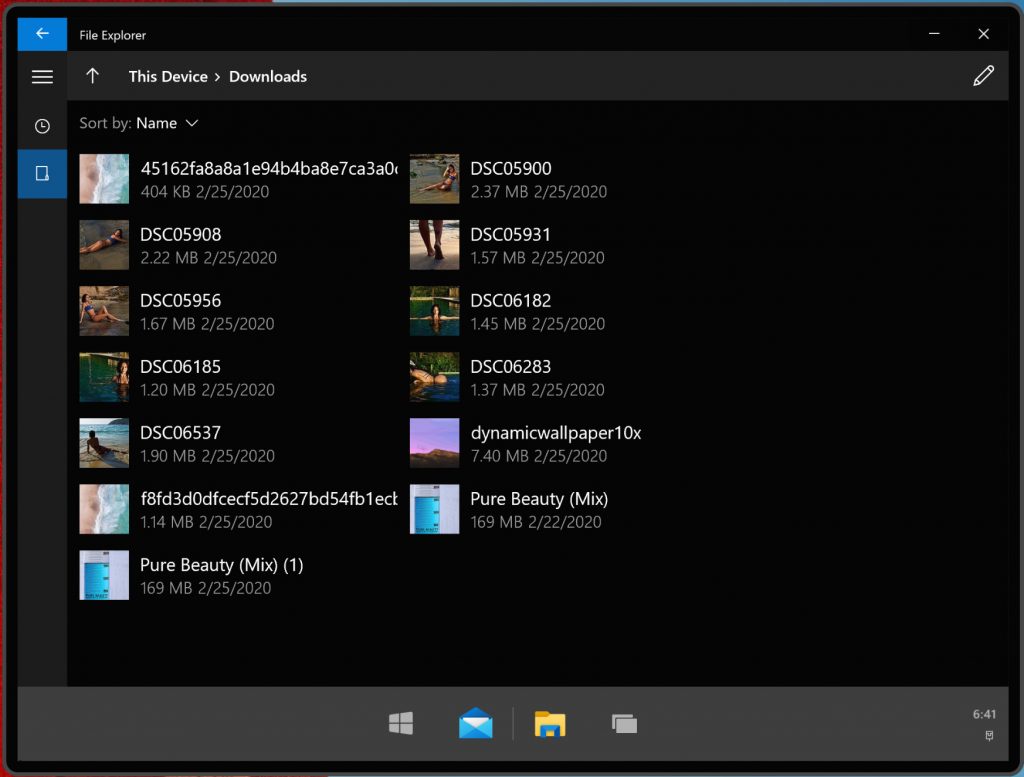Click the Task View taskbar icon
Screen dimensions: 1024x777
[x=624, y=724]
